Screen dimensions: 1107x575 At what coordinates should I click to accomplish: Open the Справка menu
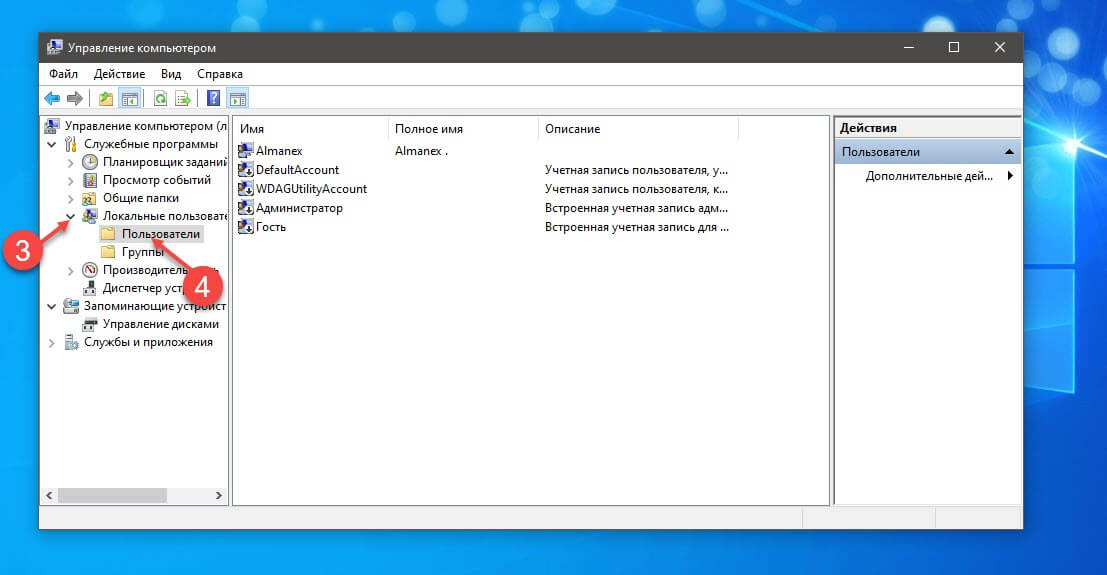pyautogui.click(x=220, y=74)
